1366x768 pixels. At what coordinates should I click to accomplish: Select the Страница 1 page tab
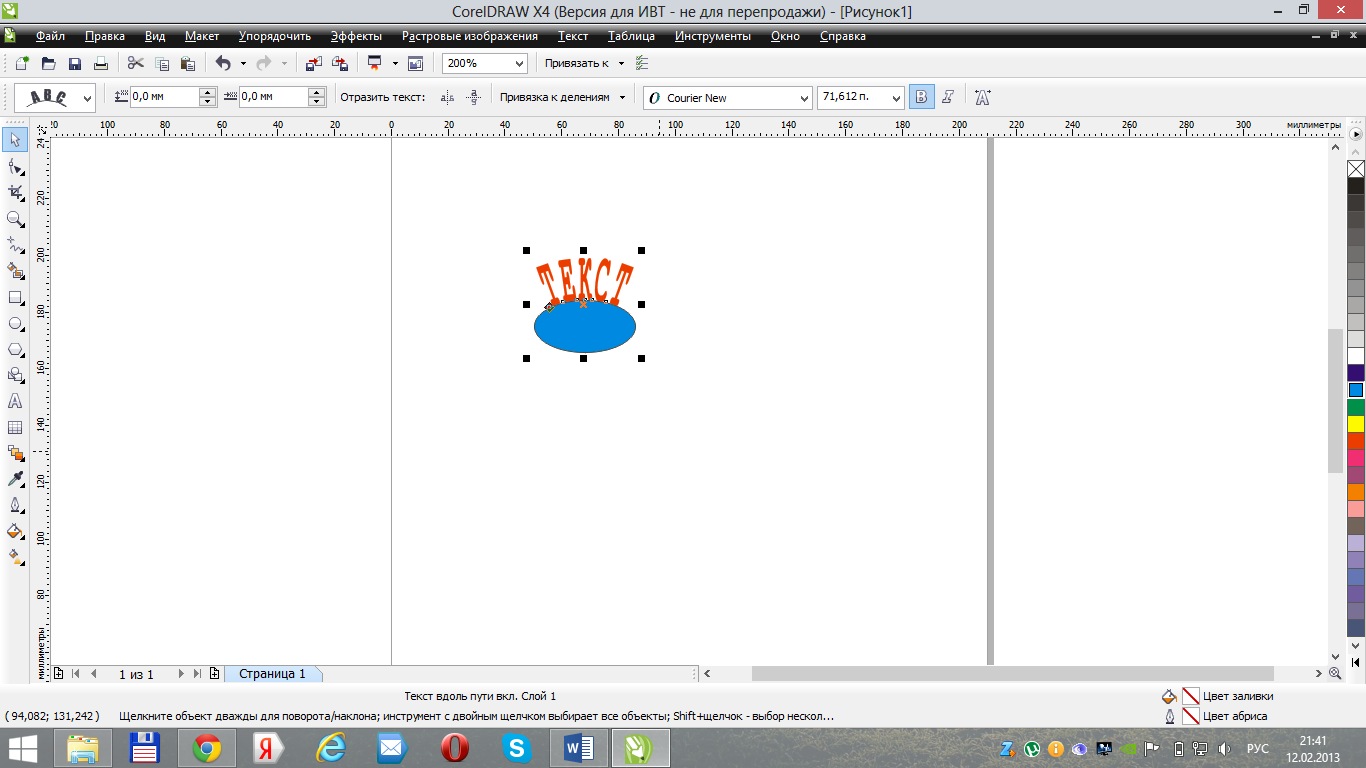272,674
